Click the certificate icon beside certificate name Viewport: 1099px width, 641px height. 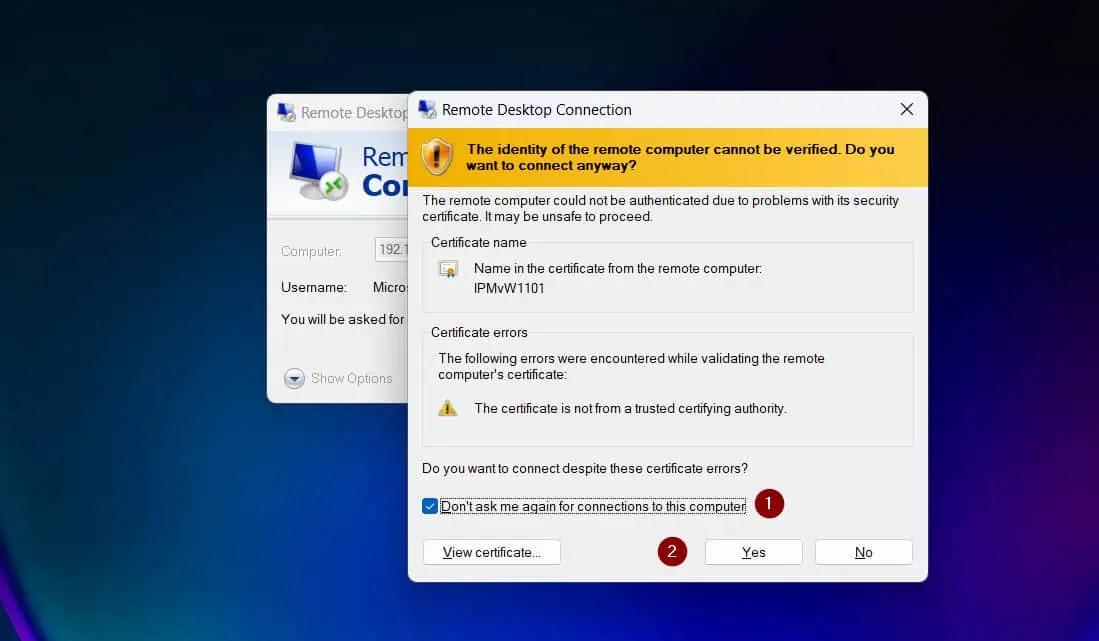(448, 269)
